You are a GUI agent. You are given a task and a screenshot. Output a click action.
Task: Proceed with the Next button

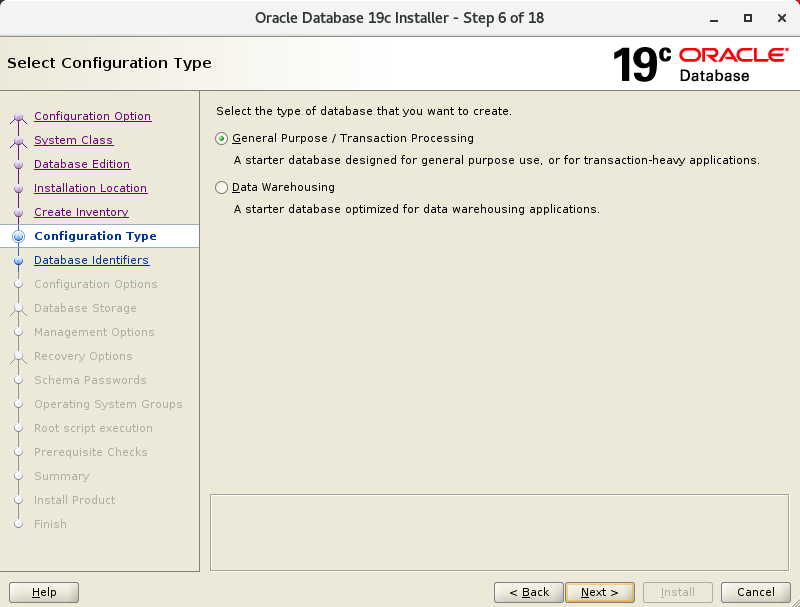pos(600,592)
